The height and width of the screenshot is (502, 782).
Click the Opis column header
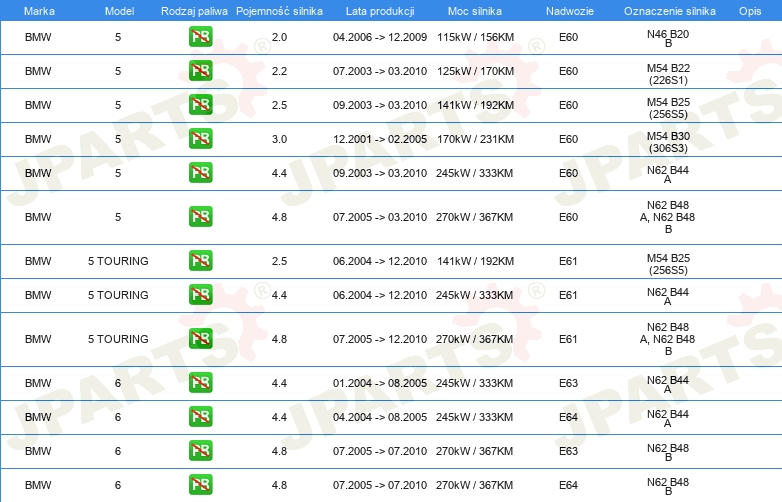[x=750, y=11]
